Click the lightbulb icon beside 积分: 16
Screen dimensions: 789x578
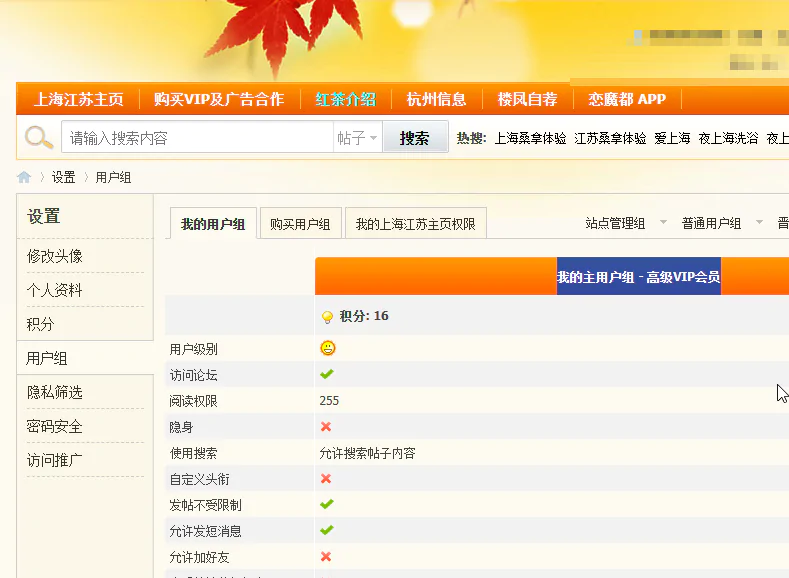pos(327,316)
